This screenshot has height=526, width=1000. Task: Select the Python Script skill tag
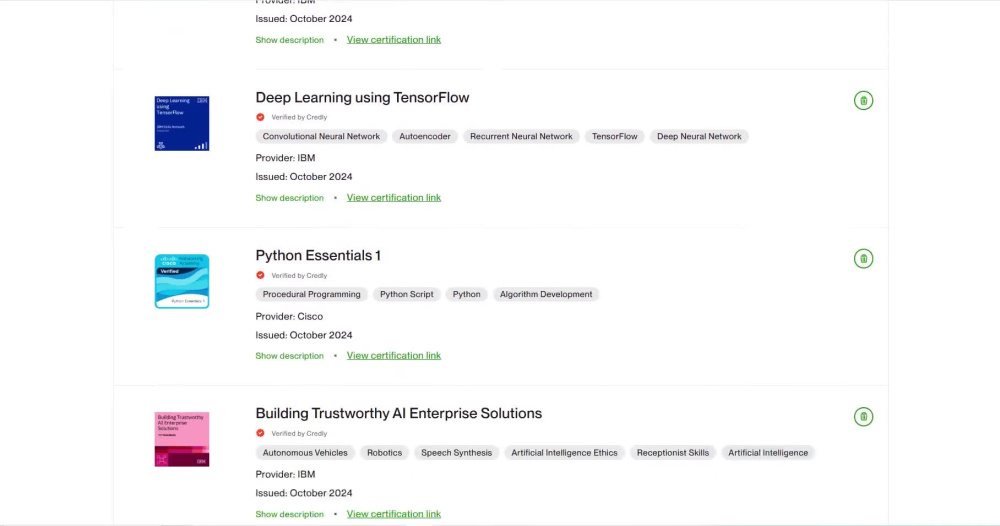coord(407,295)
